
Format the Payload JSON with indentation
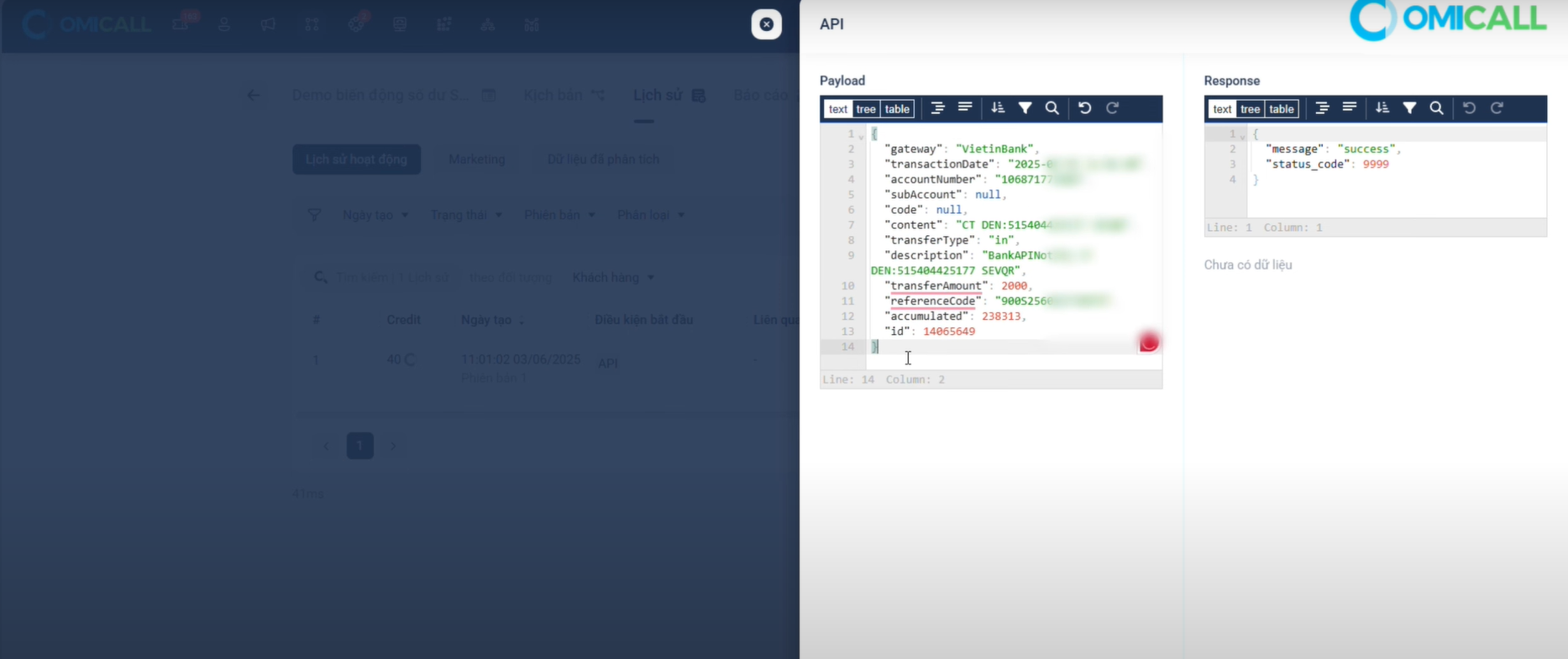937,108
